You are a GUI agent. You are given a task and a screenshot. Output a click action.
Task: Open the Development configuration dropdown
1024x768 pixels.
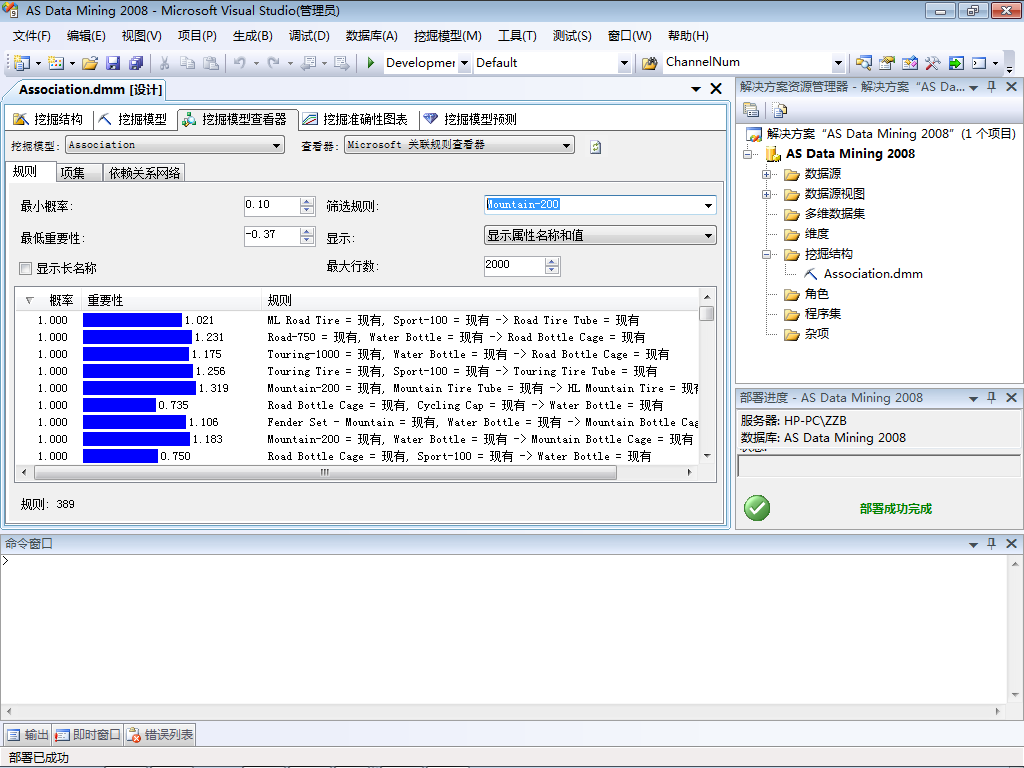(464, 63)
